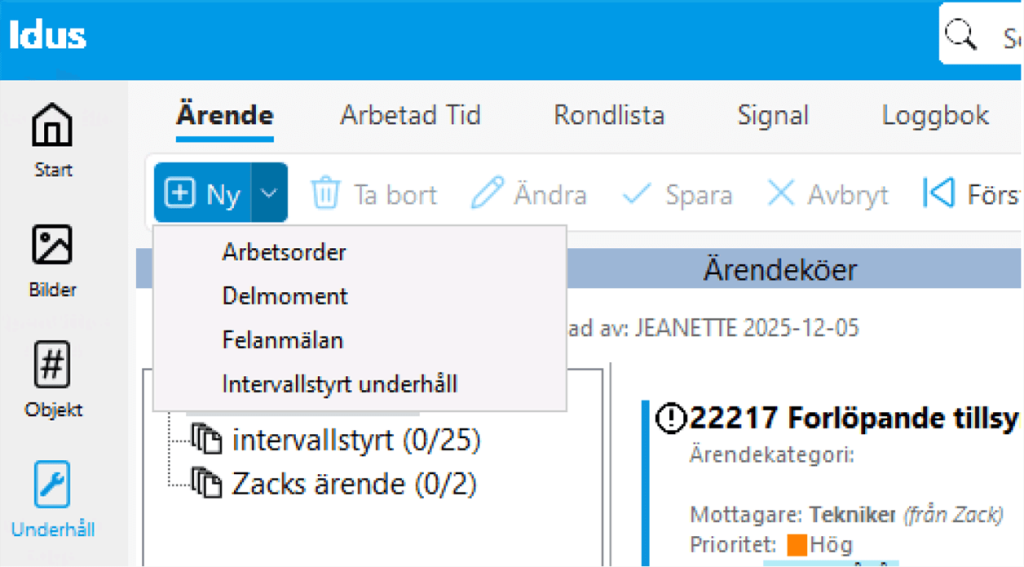Image resolution: width=1024 pixels, height=567 pixels.
Task: Click the Spara checkmark icon
Action: coord(637,193)
